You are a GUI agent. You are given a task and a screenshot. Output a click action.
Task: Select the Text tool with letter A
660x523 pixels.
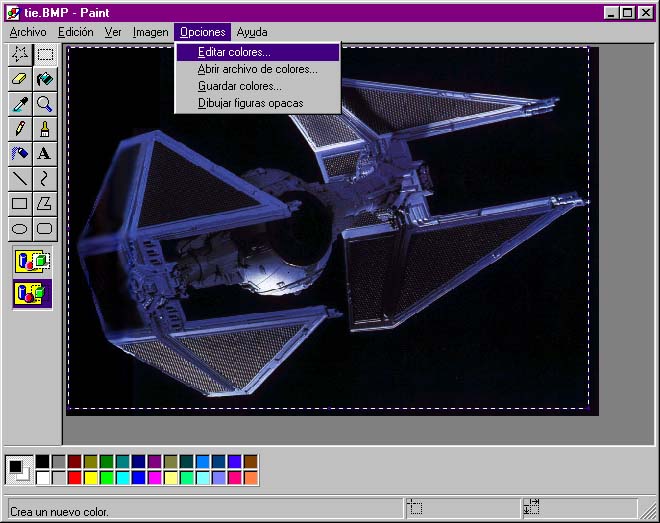coord(45,154)
